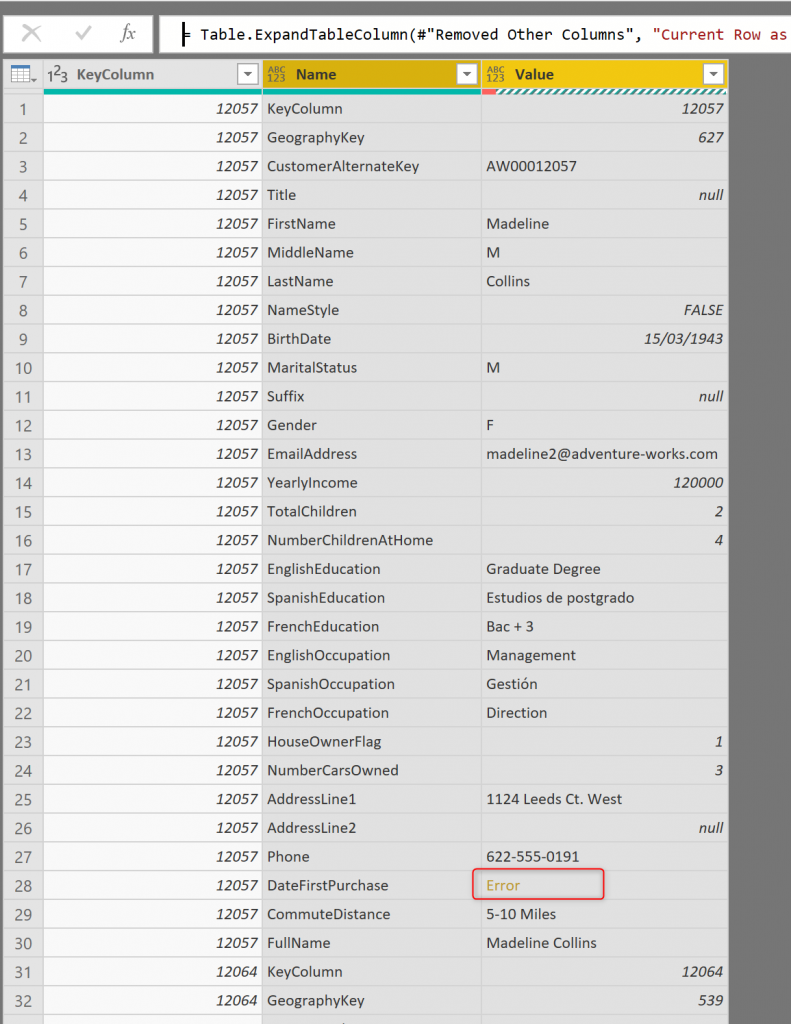Click the Value column ABC123 type icon
The width and height of the screenshot is (791, 1024).
pyautogui.click(x=496, y=75)
